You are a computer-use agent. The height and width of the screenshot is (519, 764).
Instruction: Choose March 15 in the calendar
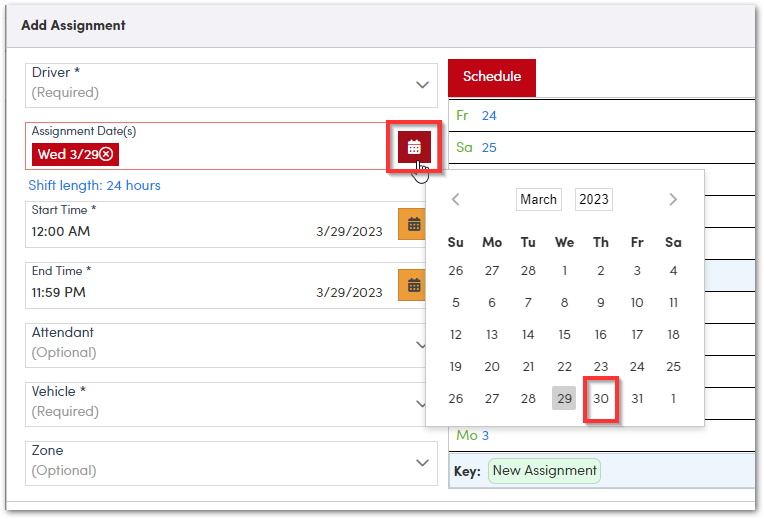click(x=565, y=334)
